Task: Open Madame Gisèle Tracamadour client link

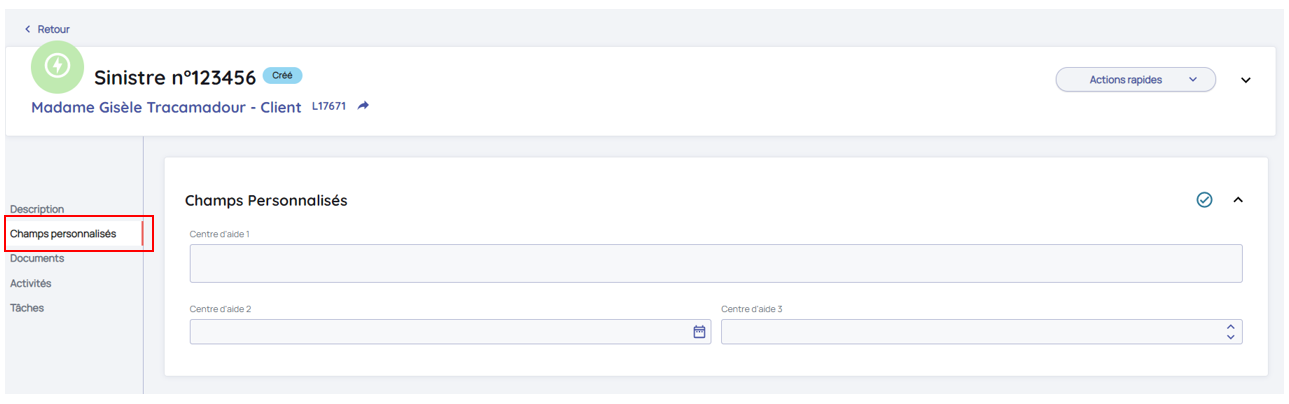Action: click(166, 107)
